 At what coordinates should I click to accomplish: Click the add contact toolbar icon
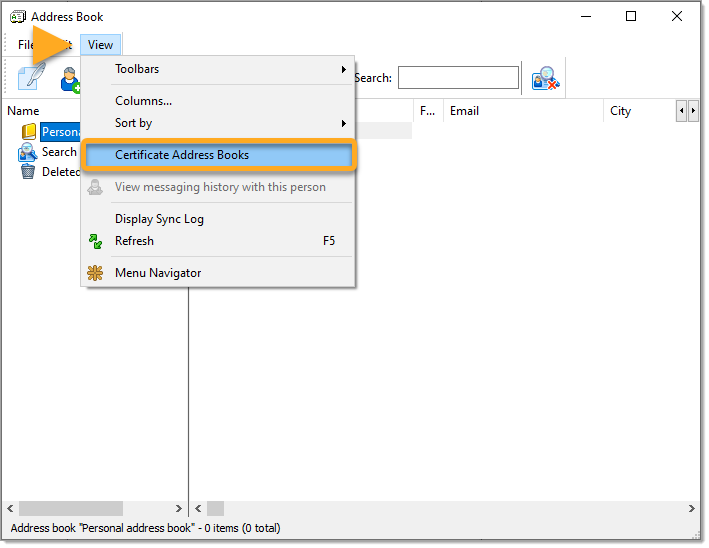click(x=69, y=79)
